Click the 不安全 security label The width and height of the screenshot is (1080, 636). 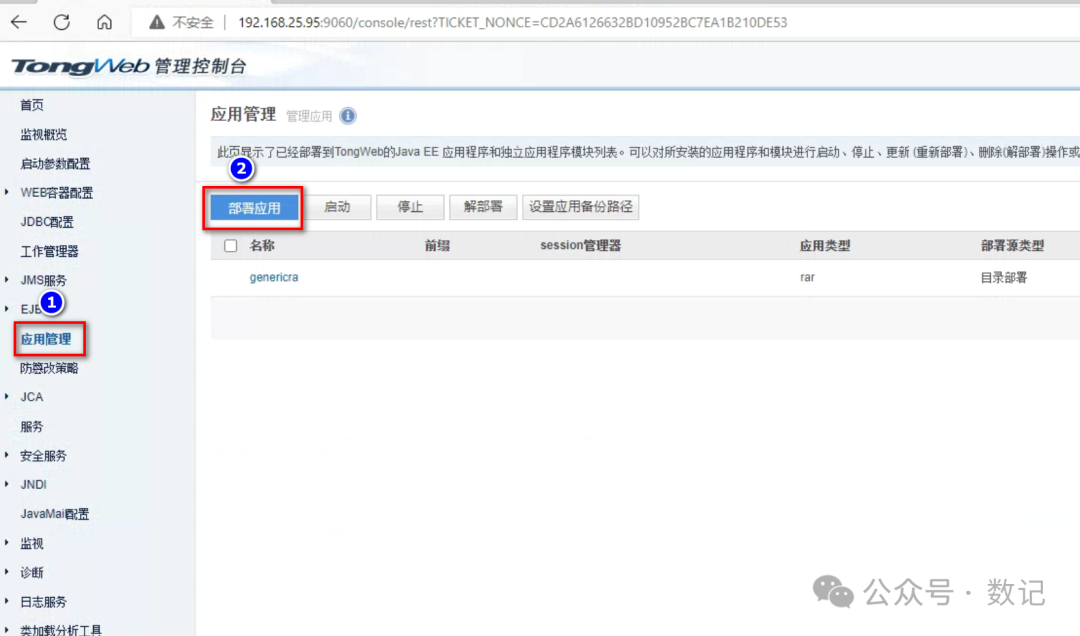pos(193,23)
